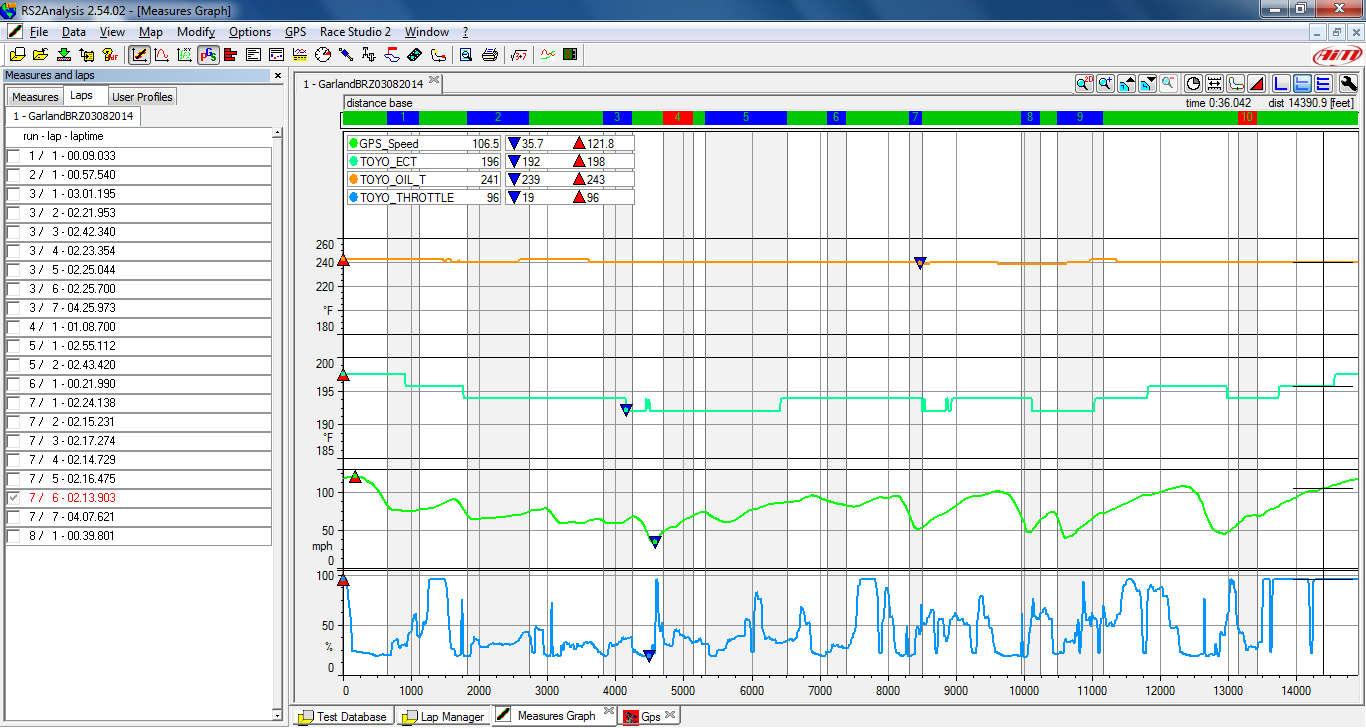
Task: Click the zoom in magnifier icon
Action: coord(1105,84)
